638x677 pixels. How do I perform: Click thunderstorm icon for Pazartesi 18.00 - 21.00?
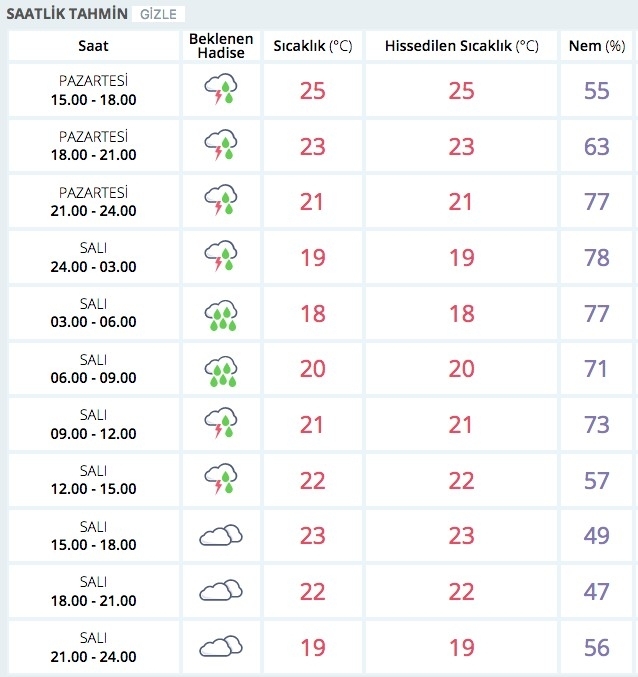click(220, 147)
